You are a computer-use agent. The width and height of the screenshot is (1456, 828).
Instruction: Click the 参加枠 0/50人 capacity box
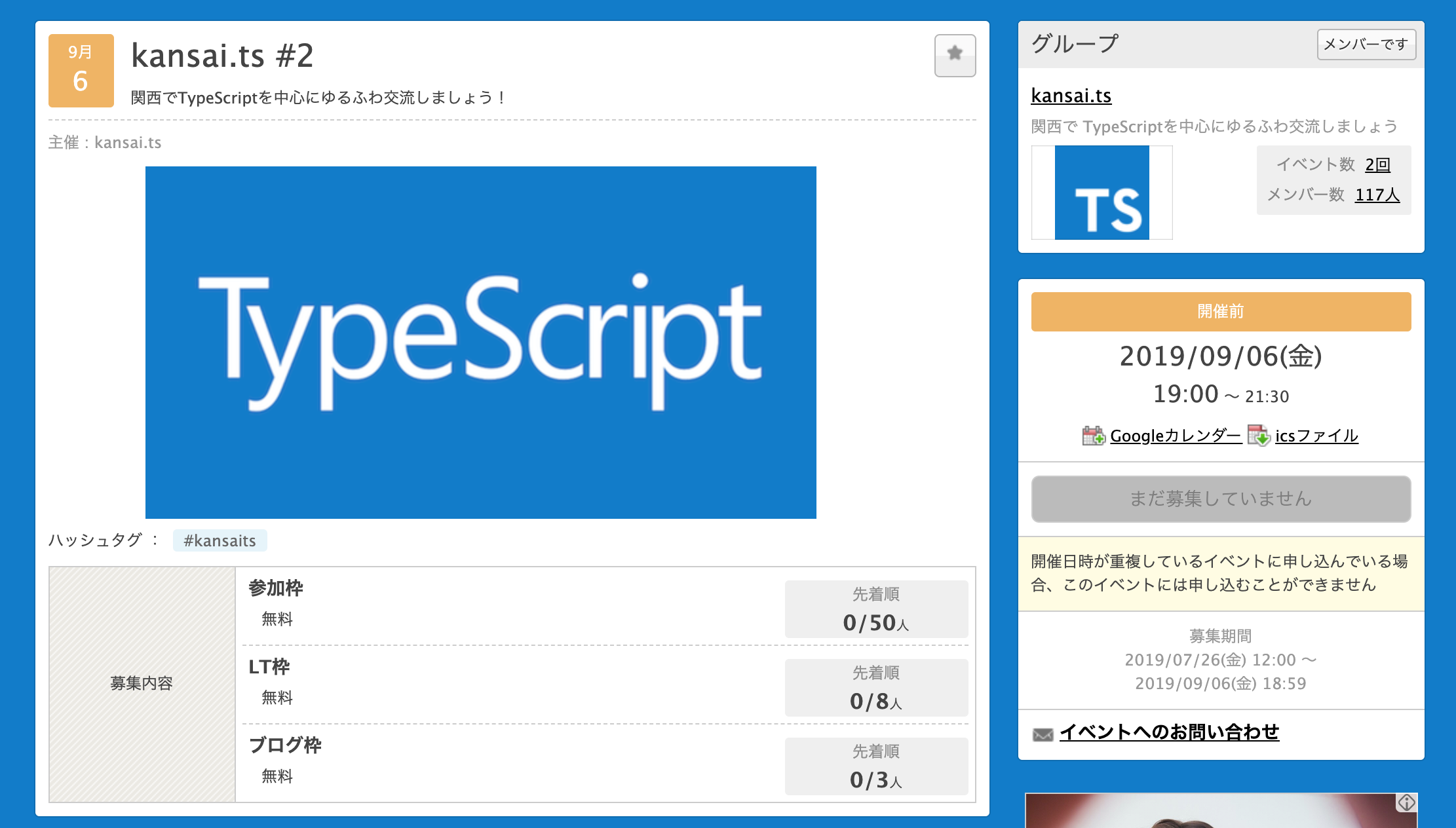tap(876, 609)
